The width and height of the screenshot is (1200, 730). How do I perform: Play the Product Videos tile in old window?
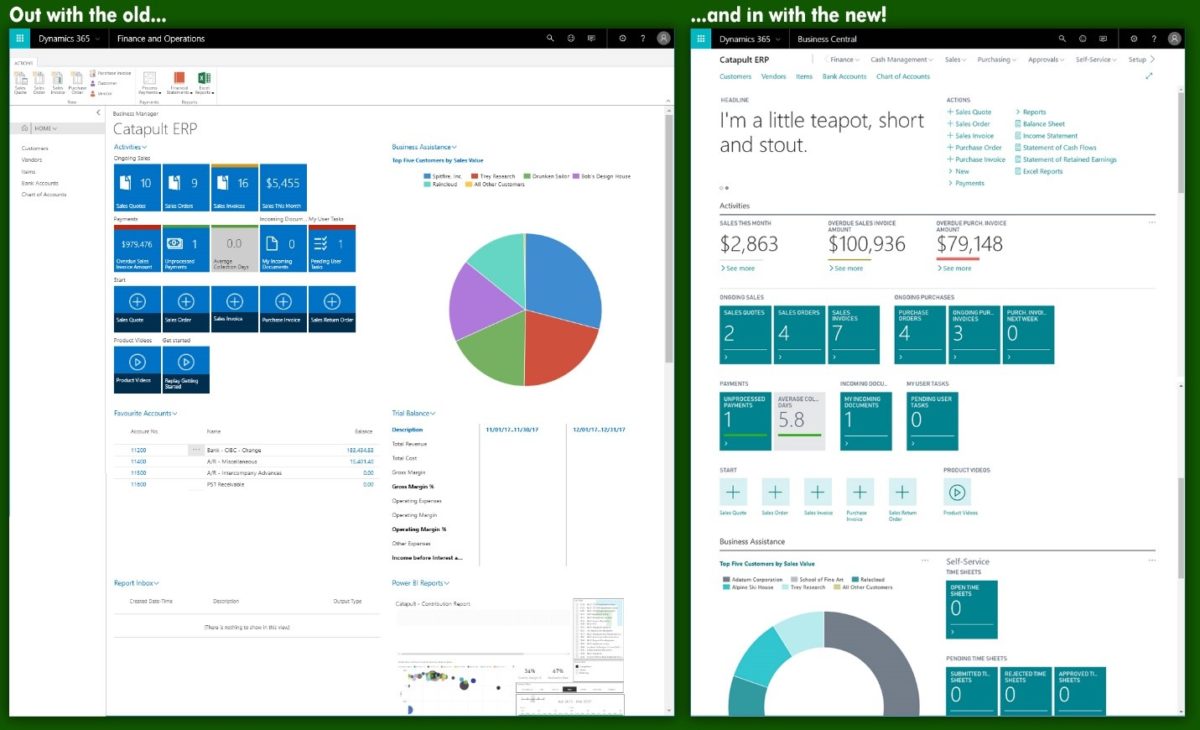click(x=138, y=370)
